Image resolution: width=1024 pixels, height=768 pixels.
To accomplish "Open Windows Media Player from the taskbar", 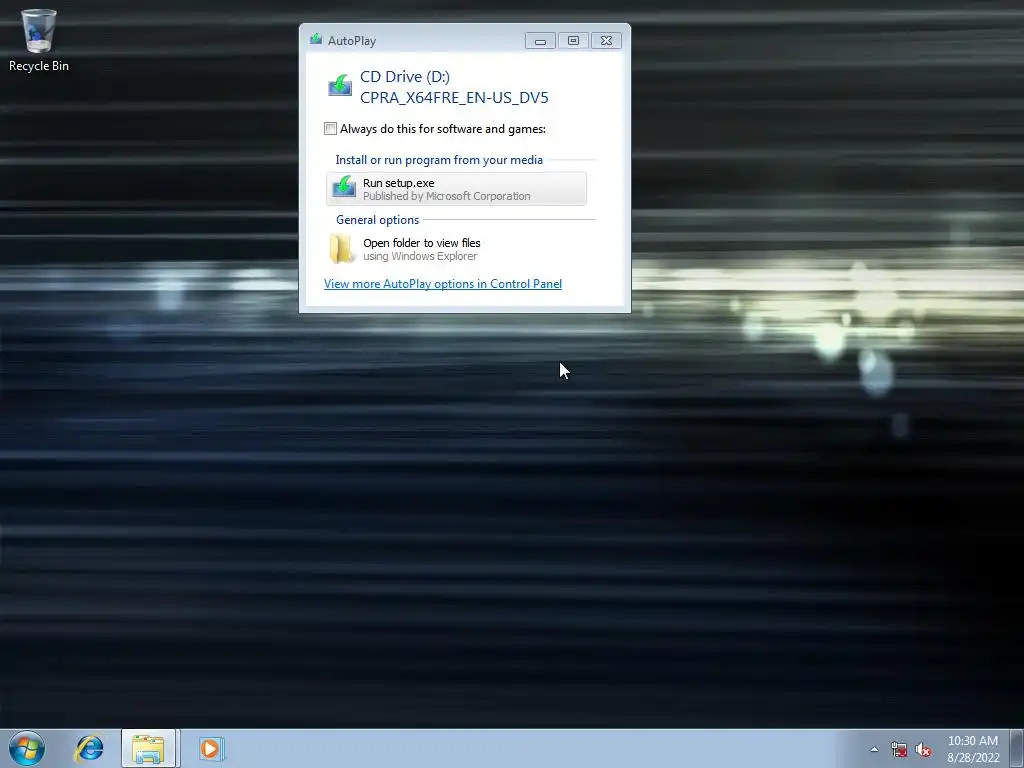I will tap(210, 748).
